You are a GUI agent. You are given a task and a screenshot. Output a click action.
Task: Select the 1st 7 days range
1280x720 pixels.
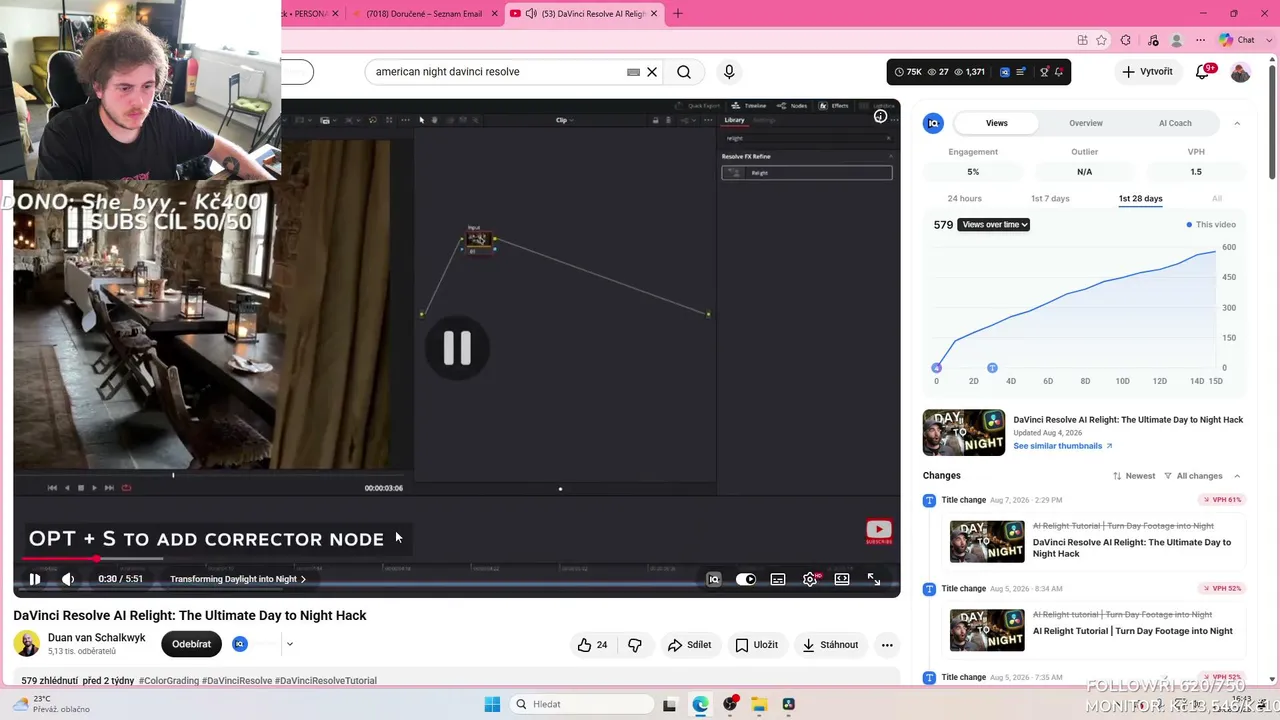(x=1050, y=198)
